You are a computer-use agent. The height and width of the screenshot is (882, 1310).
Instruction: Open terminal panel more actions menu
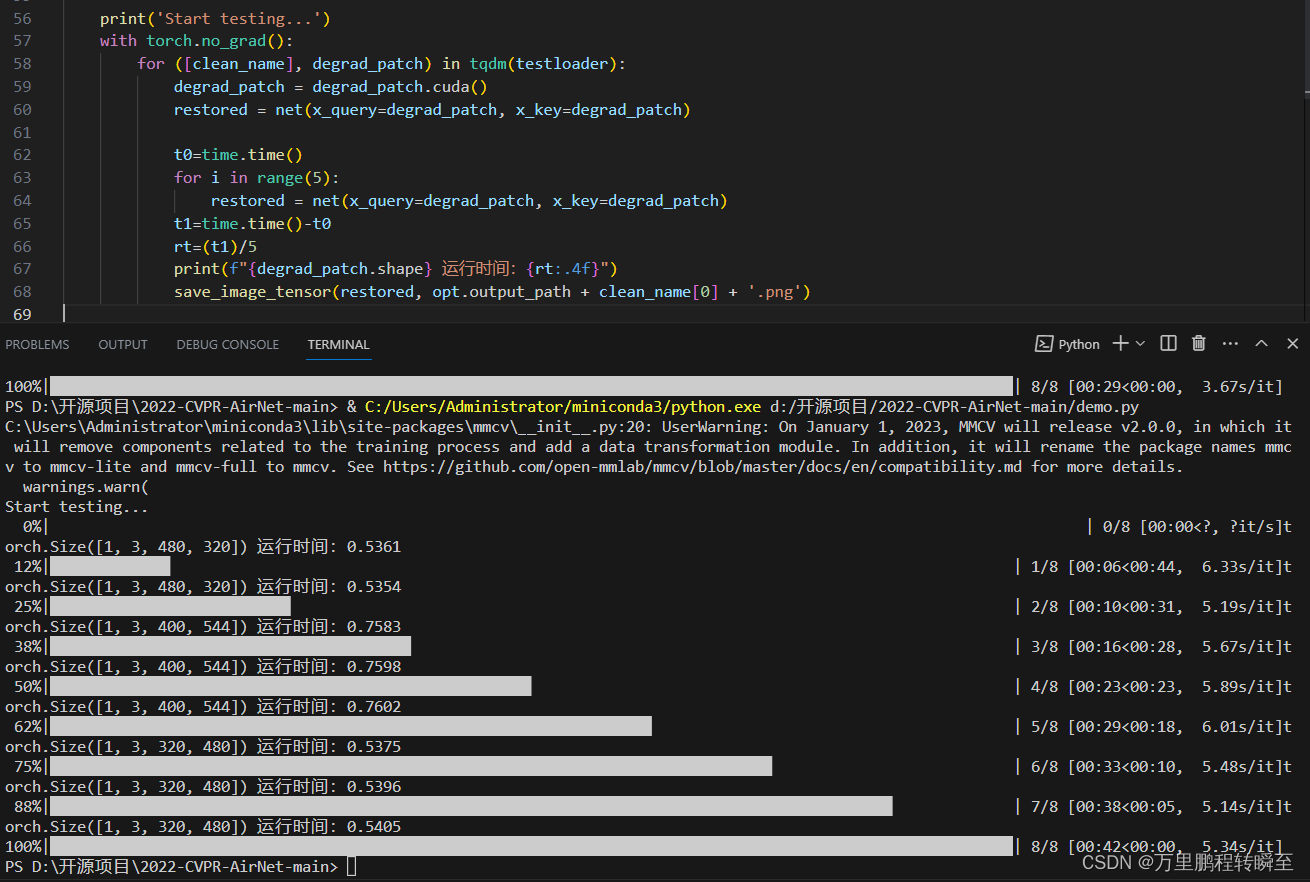point(1231,343)
